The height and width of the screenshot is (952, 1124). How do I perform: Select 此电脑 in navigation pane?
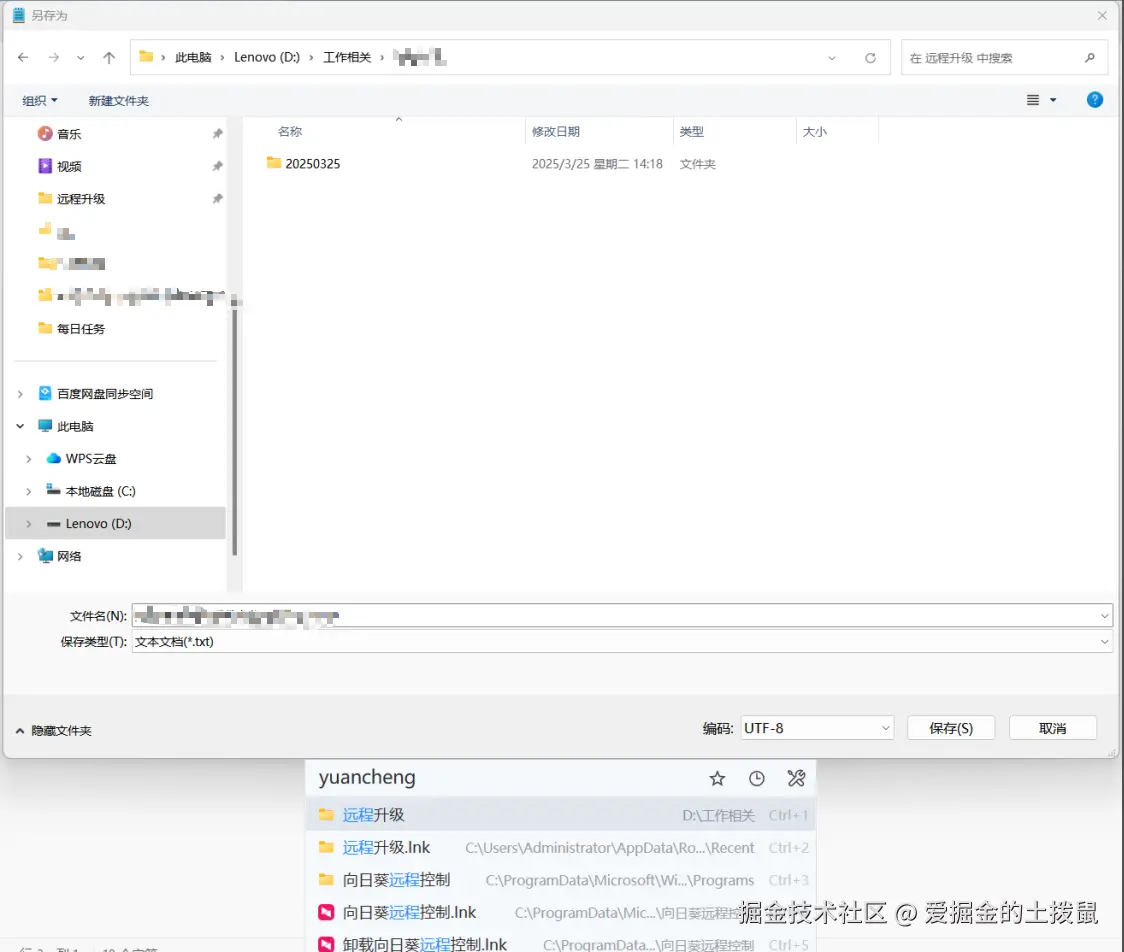tap(75, 426)
